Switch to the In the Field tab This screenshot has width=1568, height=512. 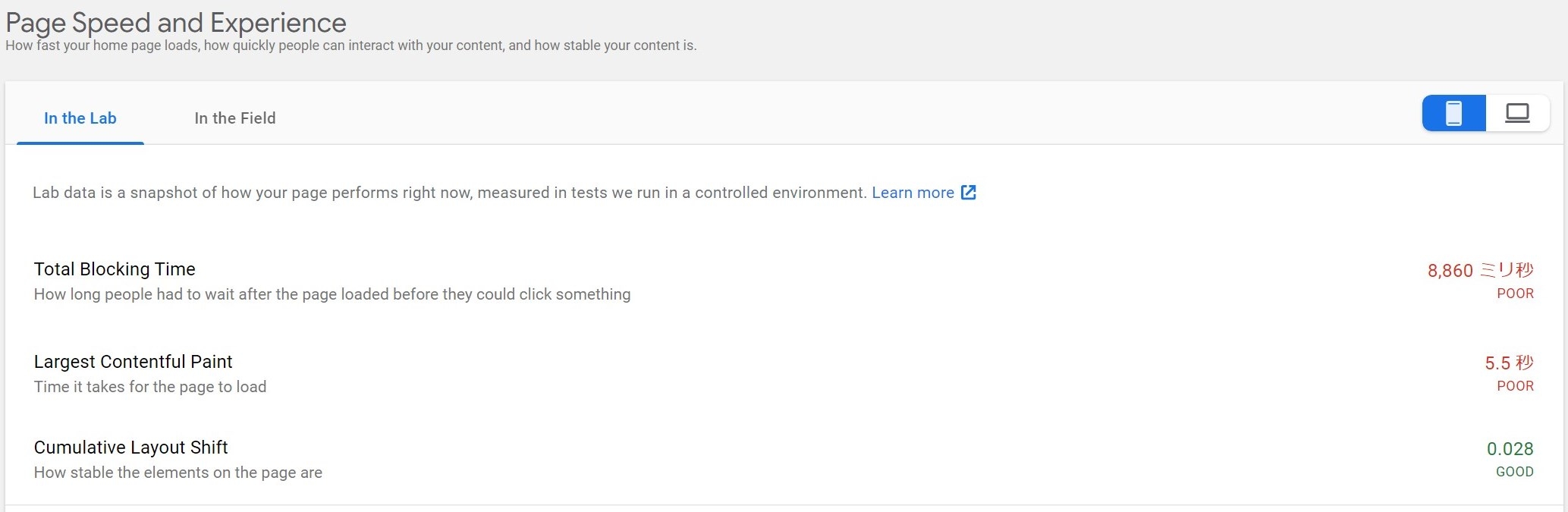(x=235, y=118)
